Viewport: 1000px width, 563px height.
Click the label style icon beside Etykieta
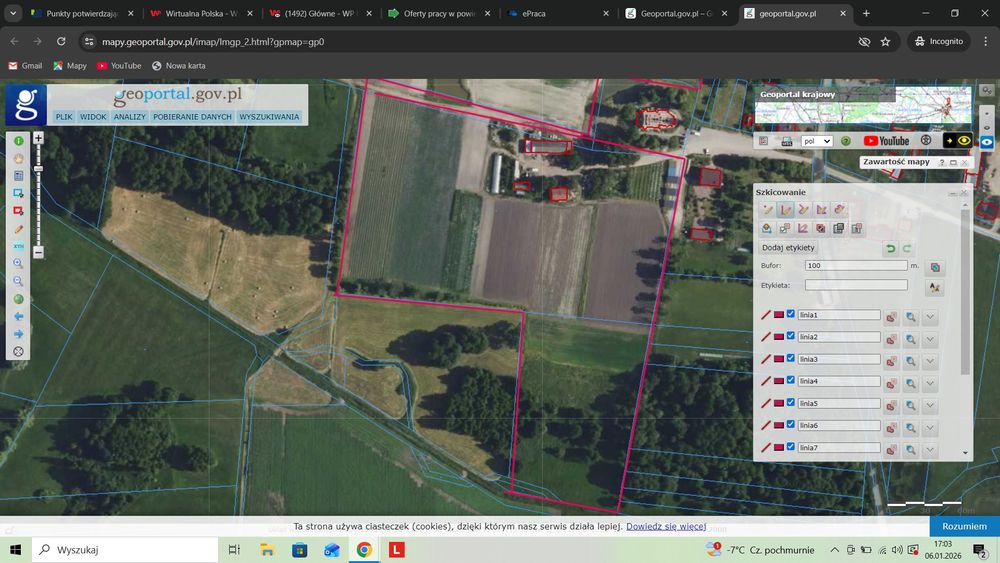[x=935, y=288]
